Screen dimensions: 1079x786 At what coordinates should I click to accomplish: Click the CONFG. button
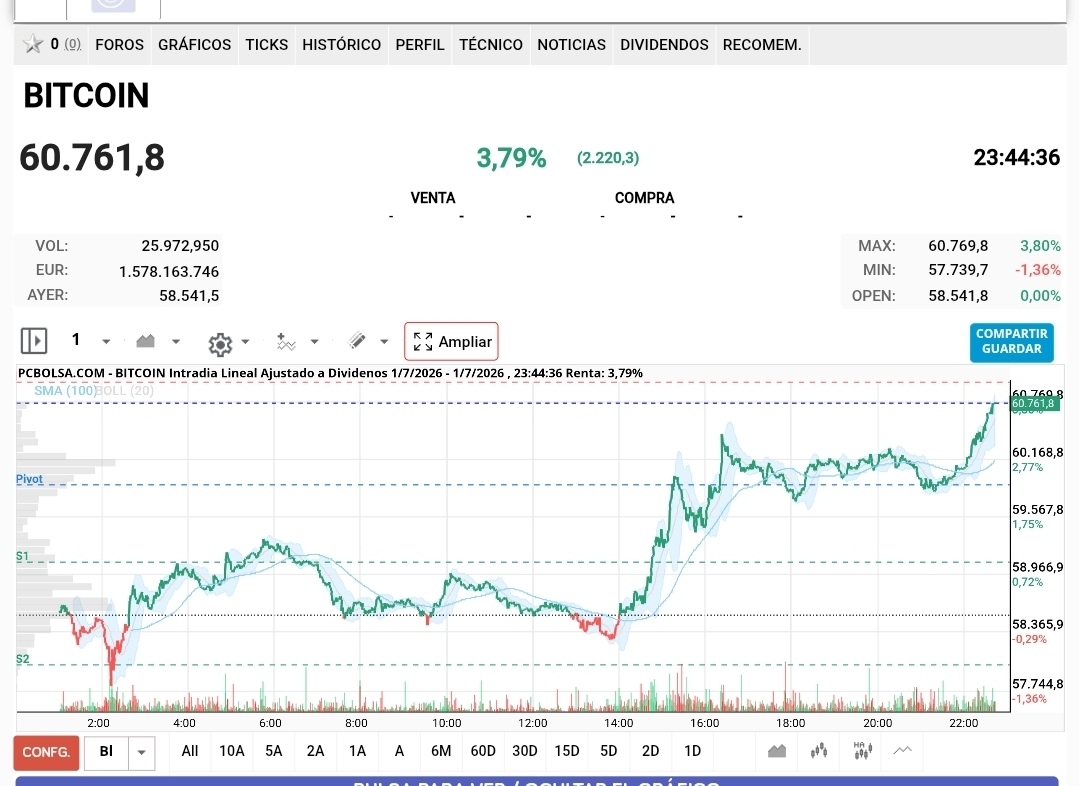pyautogui.click(x=46, y=752)
